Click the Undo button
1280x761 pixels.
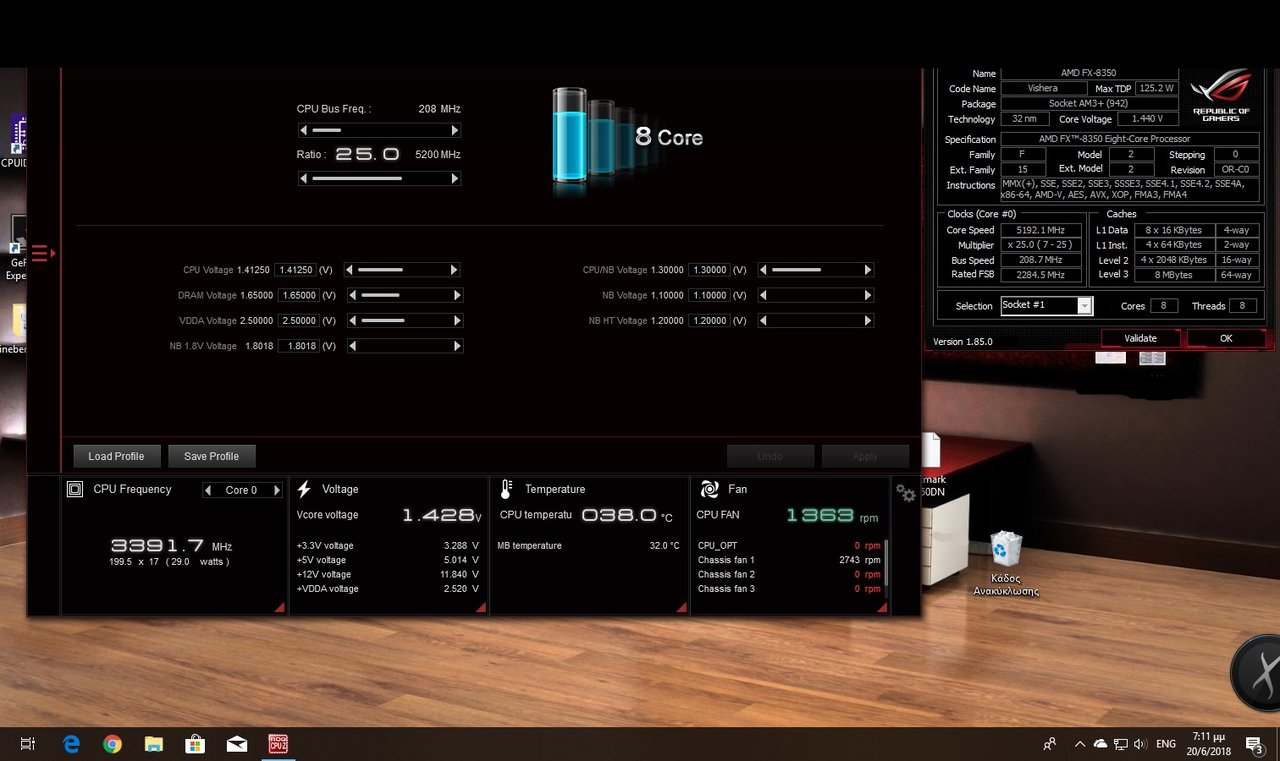tap(770, 456)
